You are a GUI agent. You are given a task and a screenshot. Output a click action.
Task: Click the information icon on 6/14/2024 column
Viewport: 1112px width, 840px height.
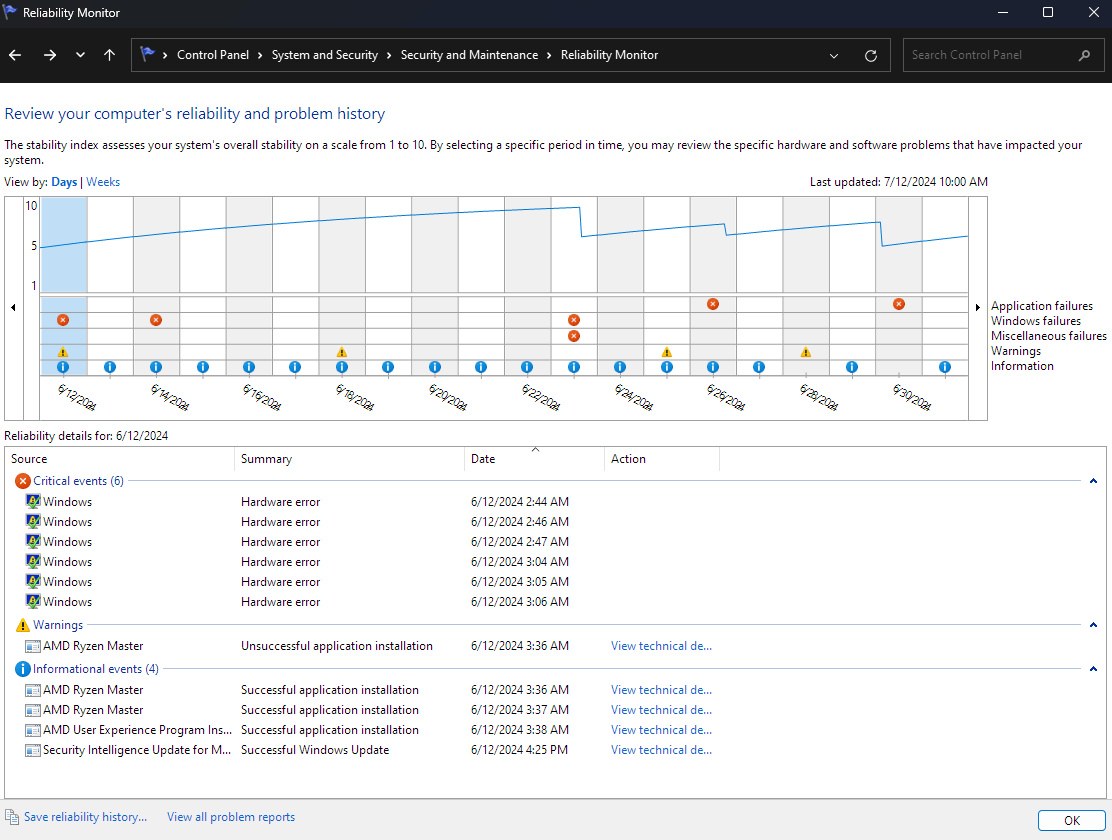point(156,367)
